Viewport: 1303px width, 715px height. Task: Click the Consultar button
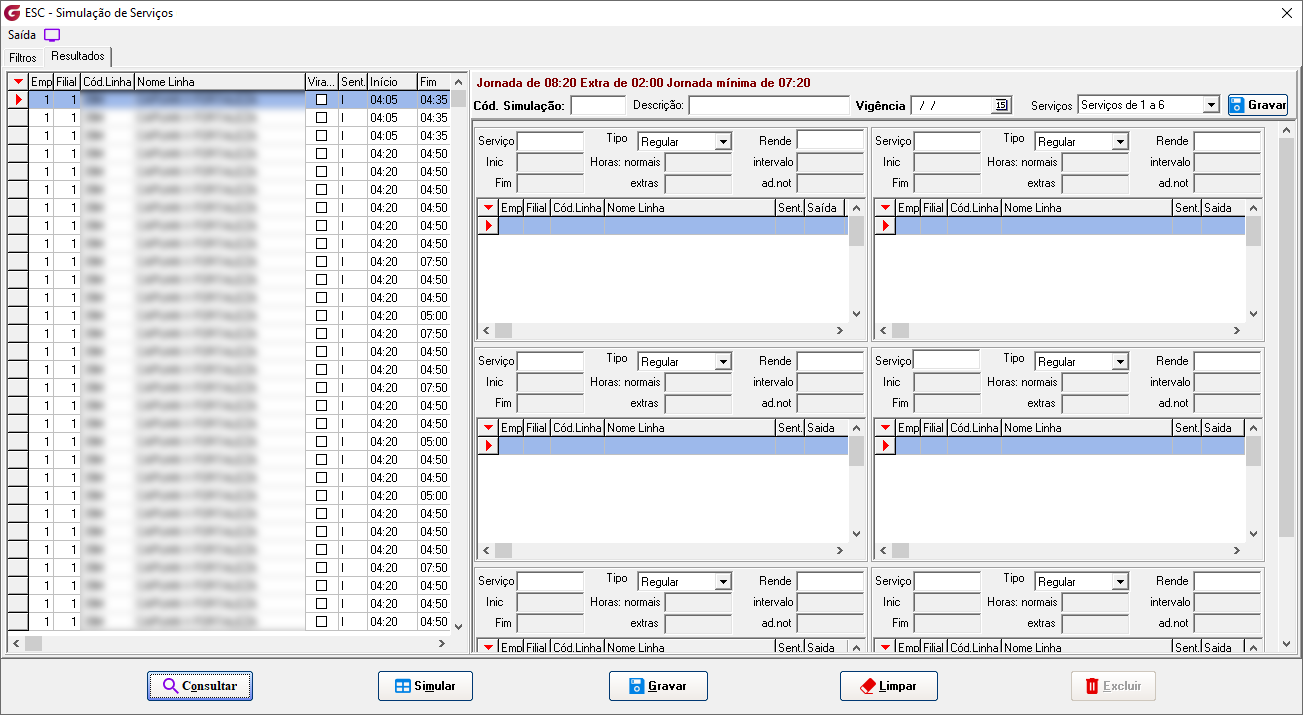[200, 686]
